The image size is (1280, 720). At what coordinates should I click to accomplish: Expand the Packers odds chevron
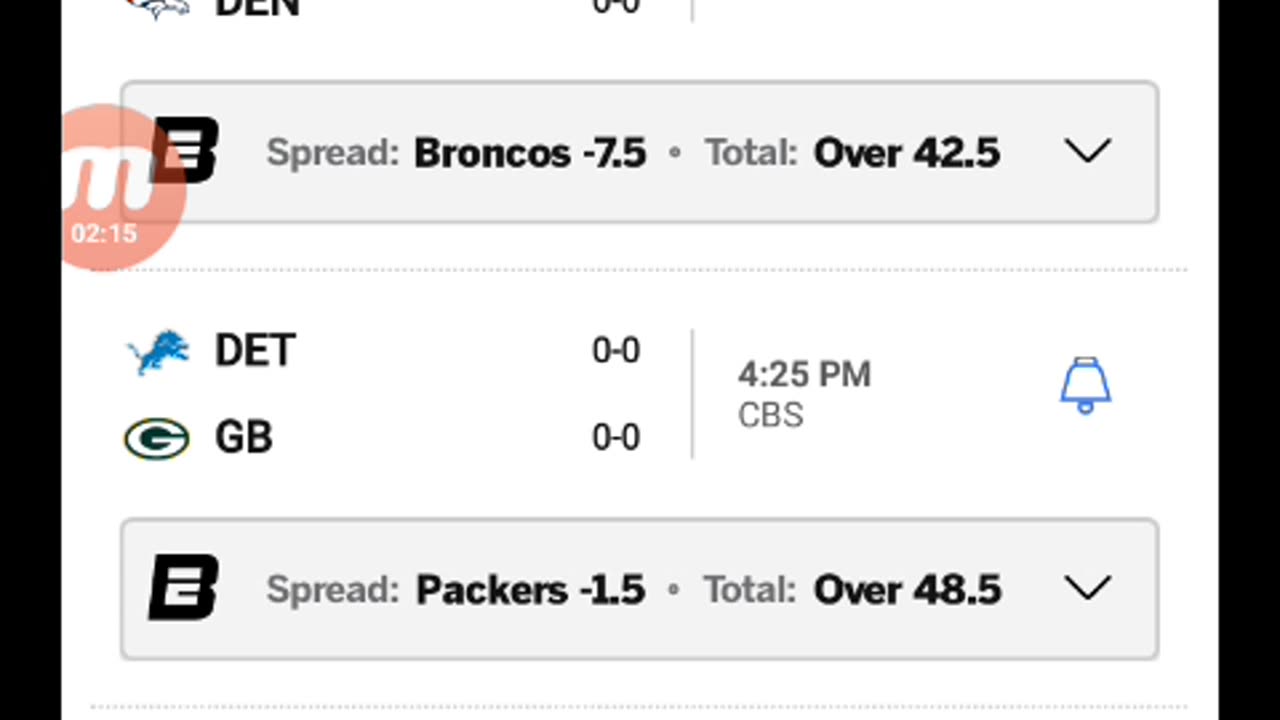pos(1088,588)
